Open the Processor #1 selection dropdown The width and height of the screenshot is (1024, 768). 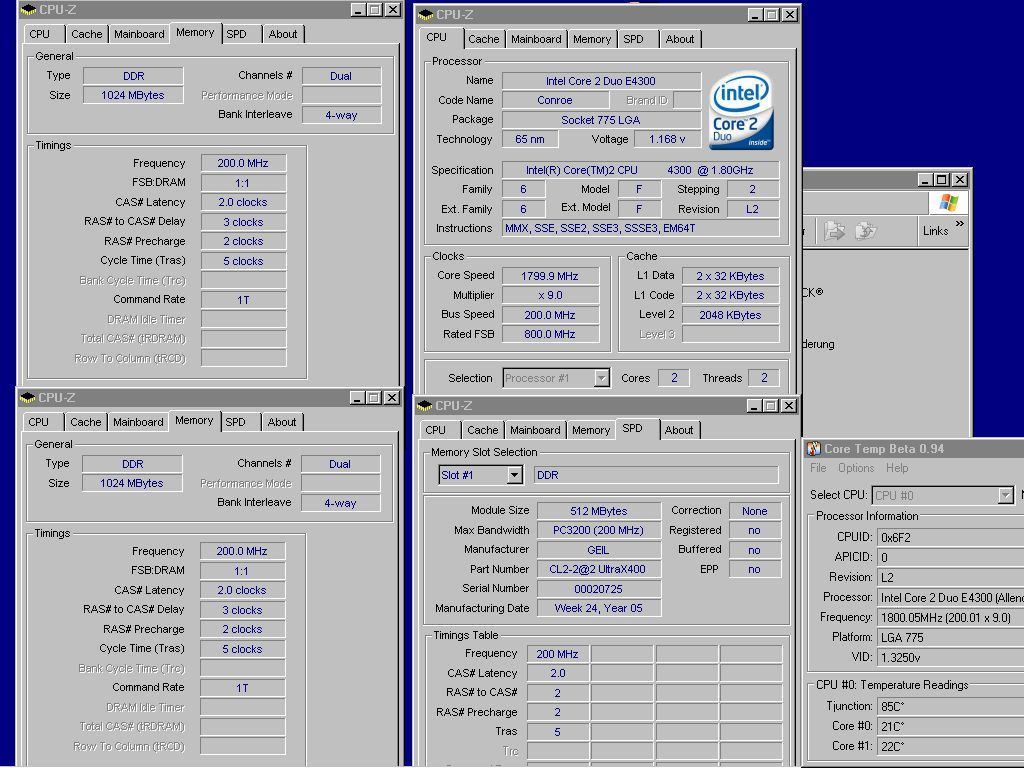[x=601, y=378]
